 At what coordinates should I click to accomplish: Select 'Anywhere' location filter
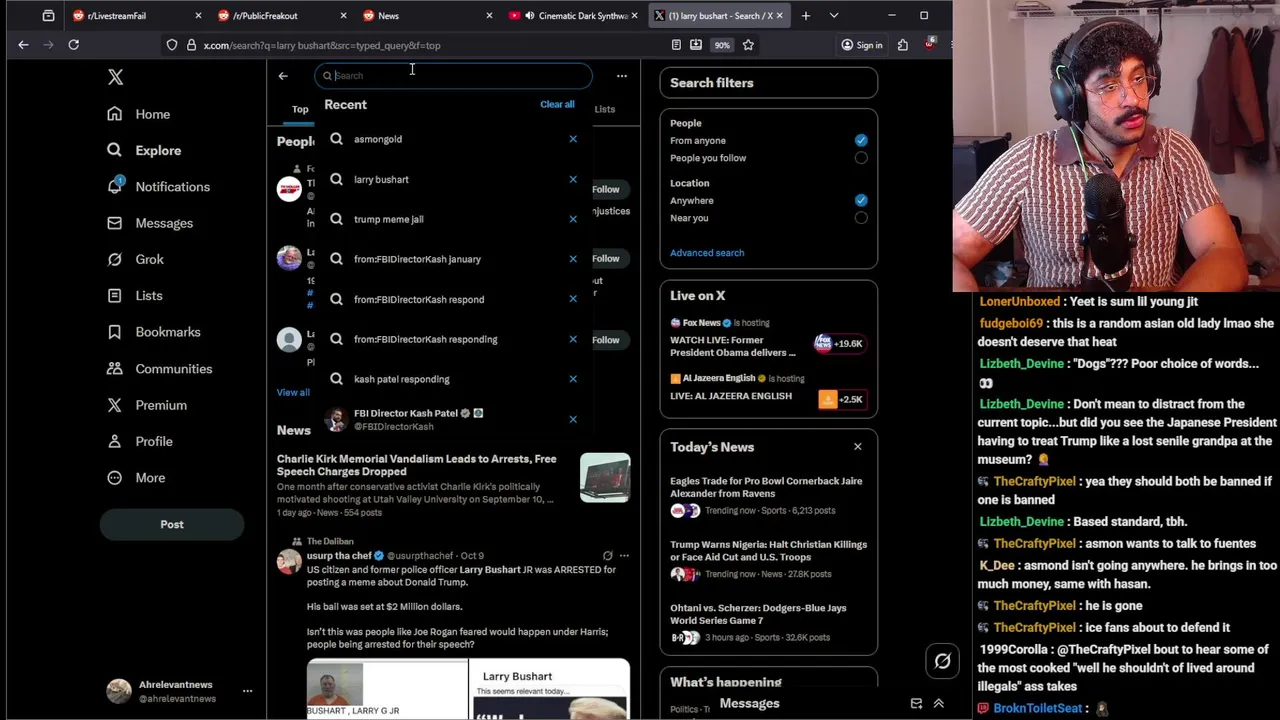(861, 200)
